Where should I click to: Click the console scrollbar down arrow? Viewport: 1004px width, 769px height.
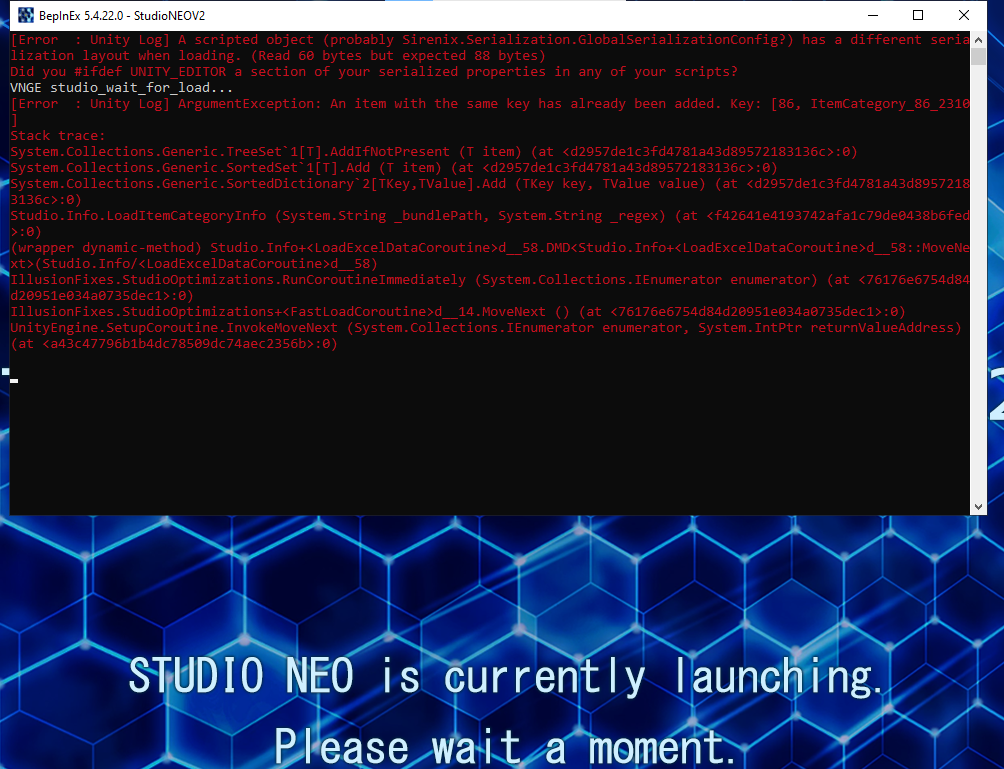pos(978,507)
